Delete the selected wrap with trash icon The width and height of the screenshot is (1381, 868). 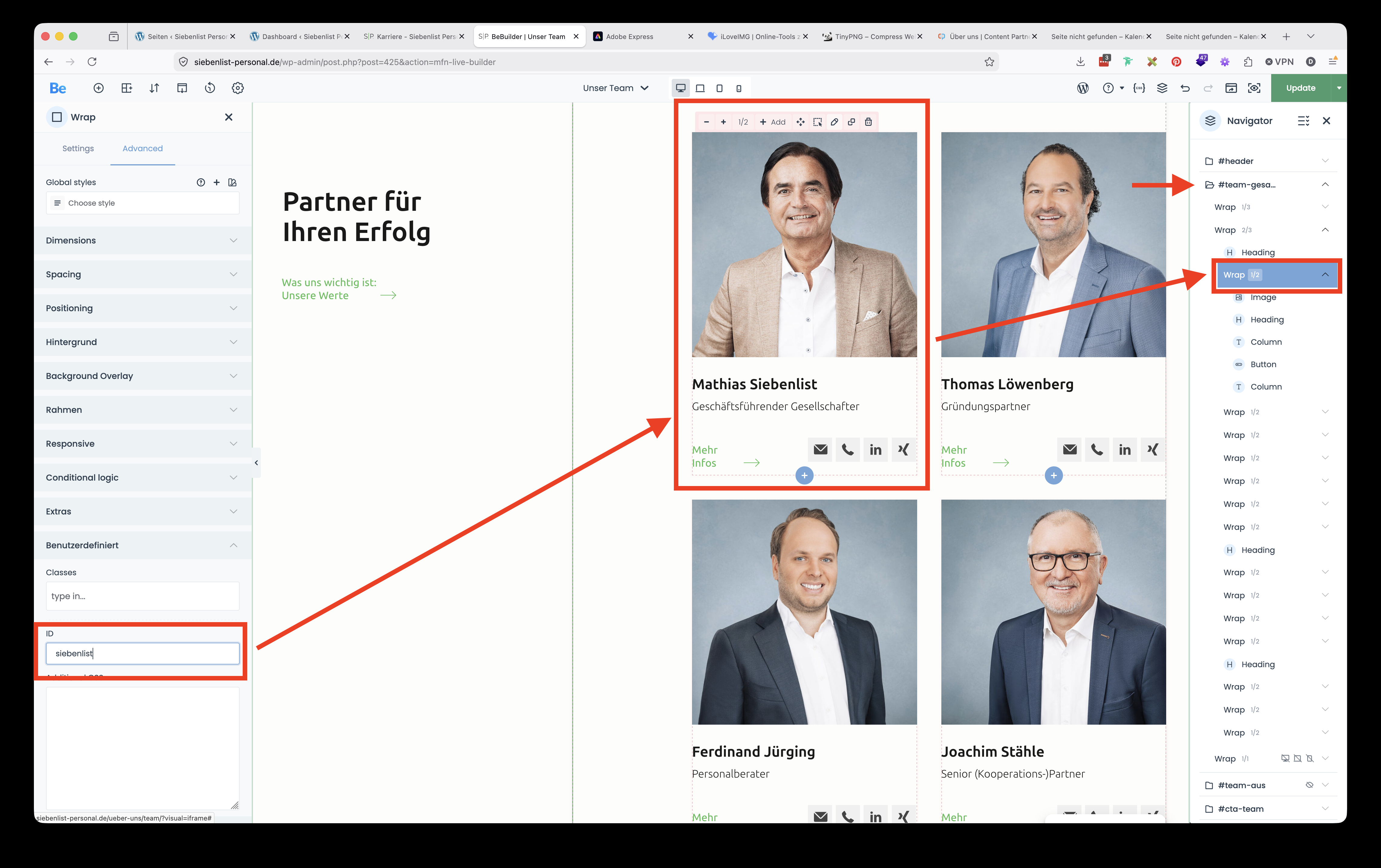tap(868, 122)
